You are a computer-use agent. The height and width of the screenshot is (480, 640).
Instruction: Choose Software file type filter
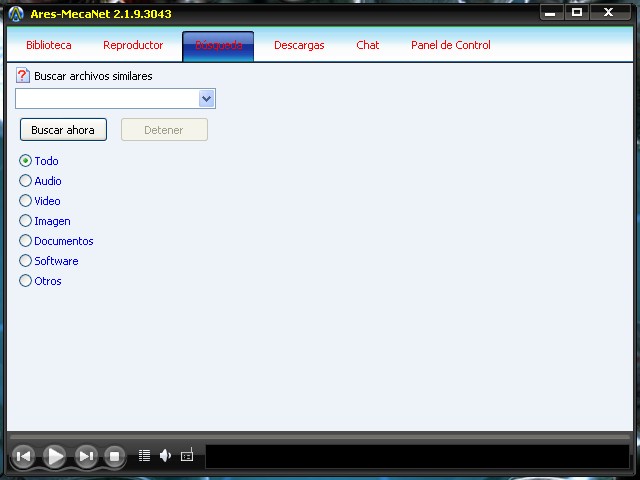(x=25, y=261)
